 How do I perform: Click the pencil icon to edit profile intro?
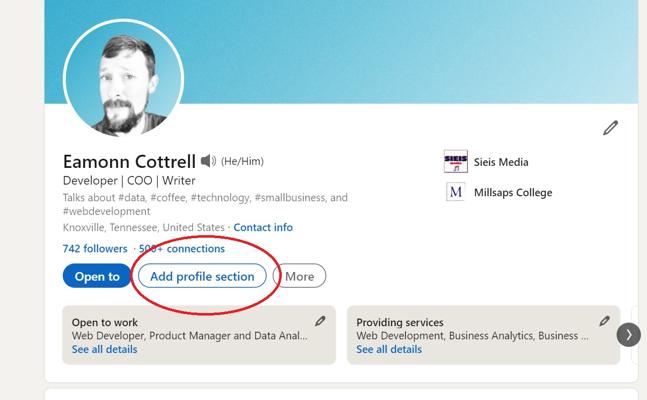[610, 127]
